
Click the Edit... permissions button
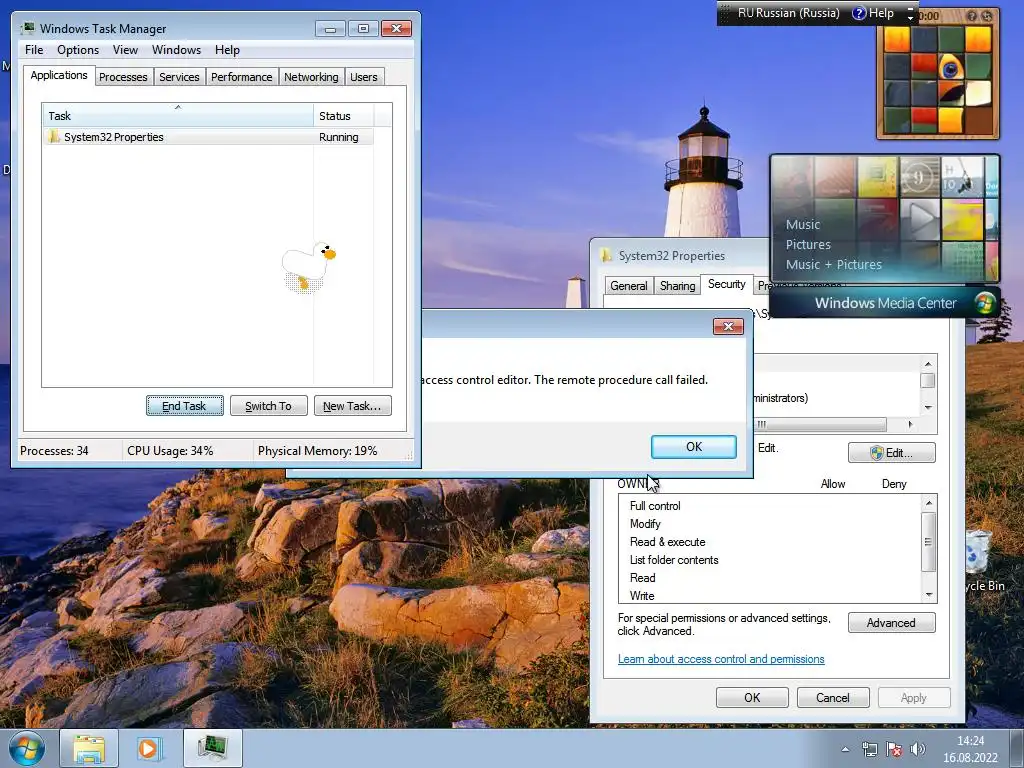pos(891,453)
